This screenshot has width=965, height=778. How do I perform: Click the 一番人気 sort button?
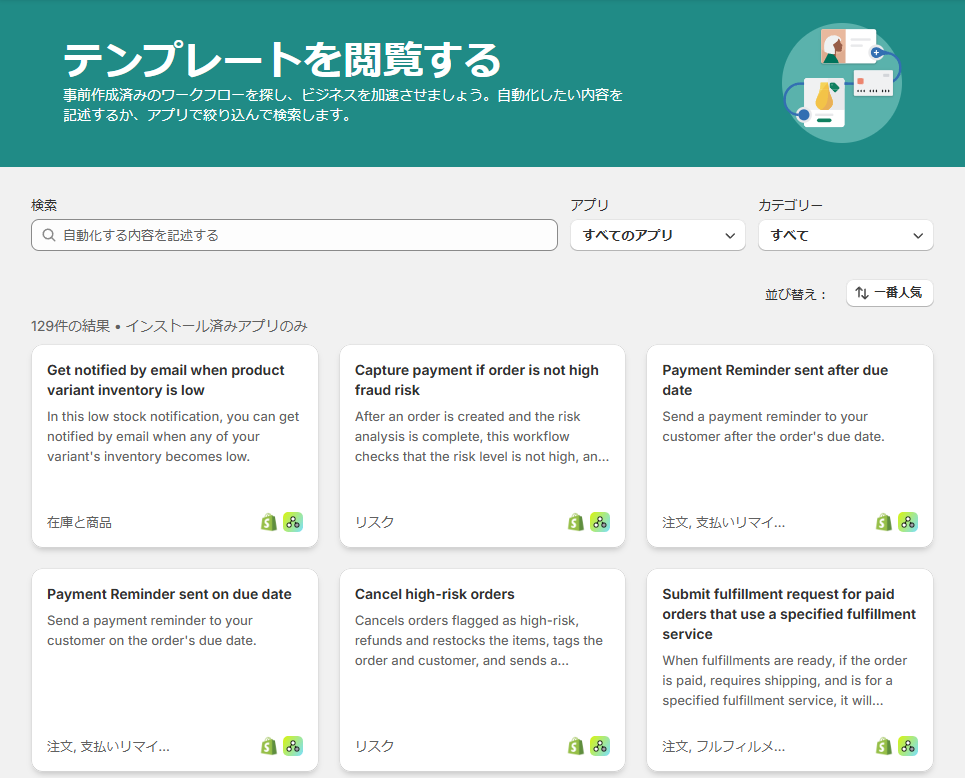point(889,293)
